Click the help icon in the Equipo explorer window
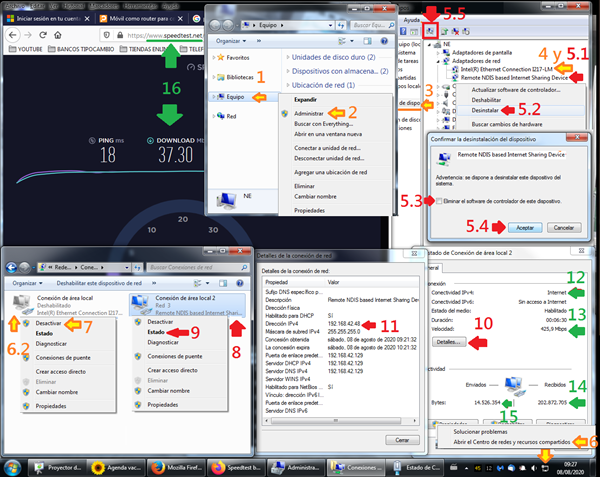The image size is (600, 477). click(x=384, y=41)
